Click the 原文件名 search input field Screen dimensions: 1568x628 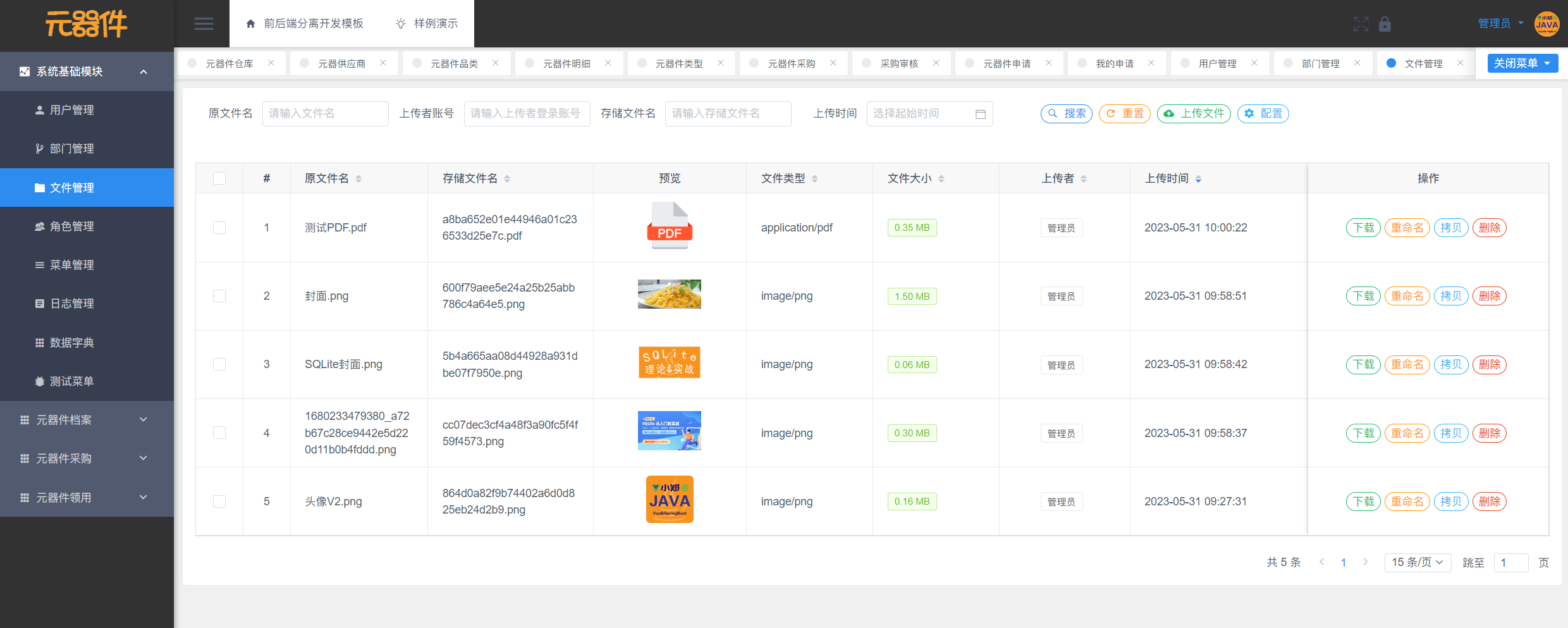tap(325, 114)
